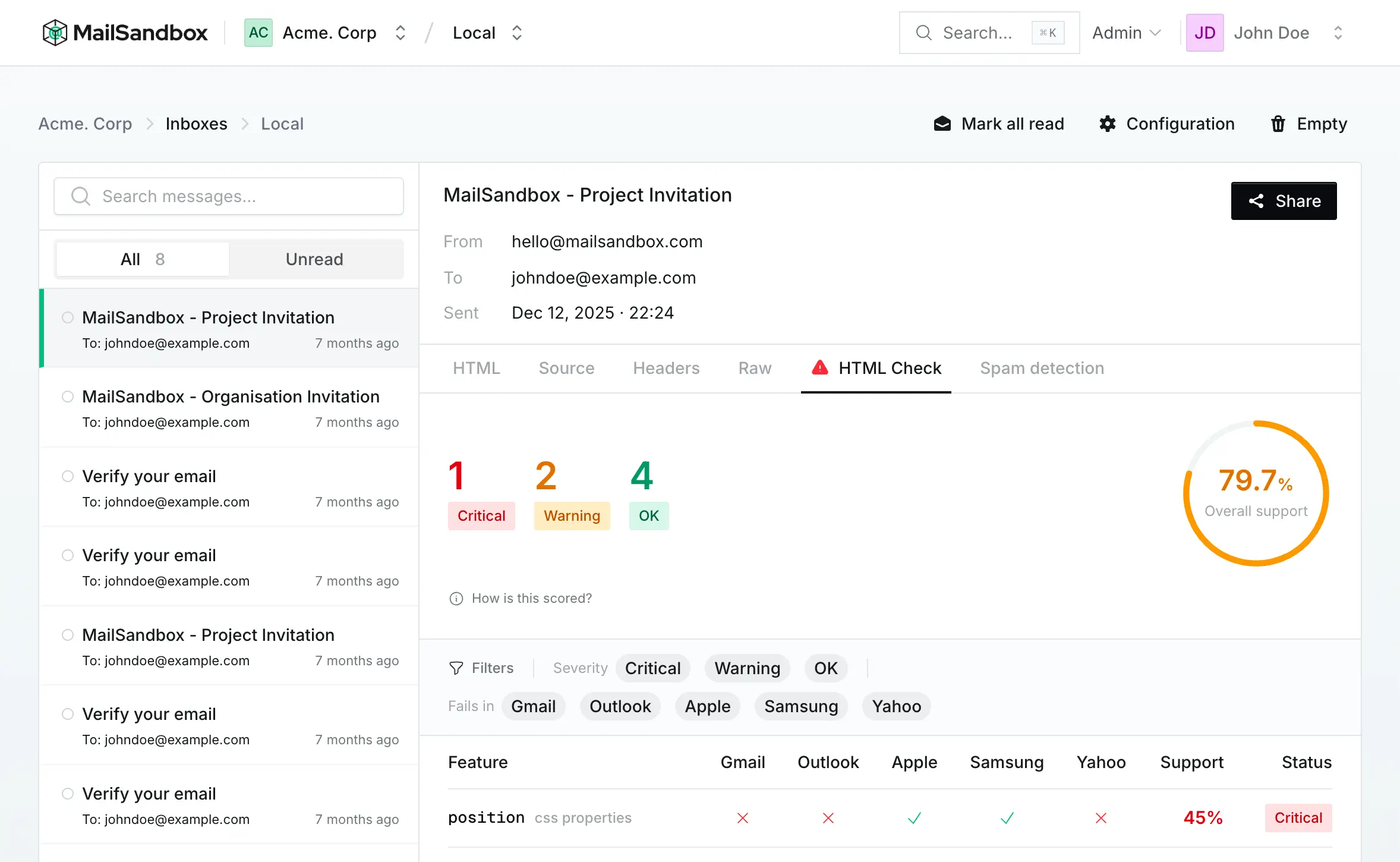Click the Samsung green check for position
Image resolution: width=1400 pixels, height=862 pixels.
pyautogui.click(x=1007, y=818)
